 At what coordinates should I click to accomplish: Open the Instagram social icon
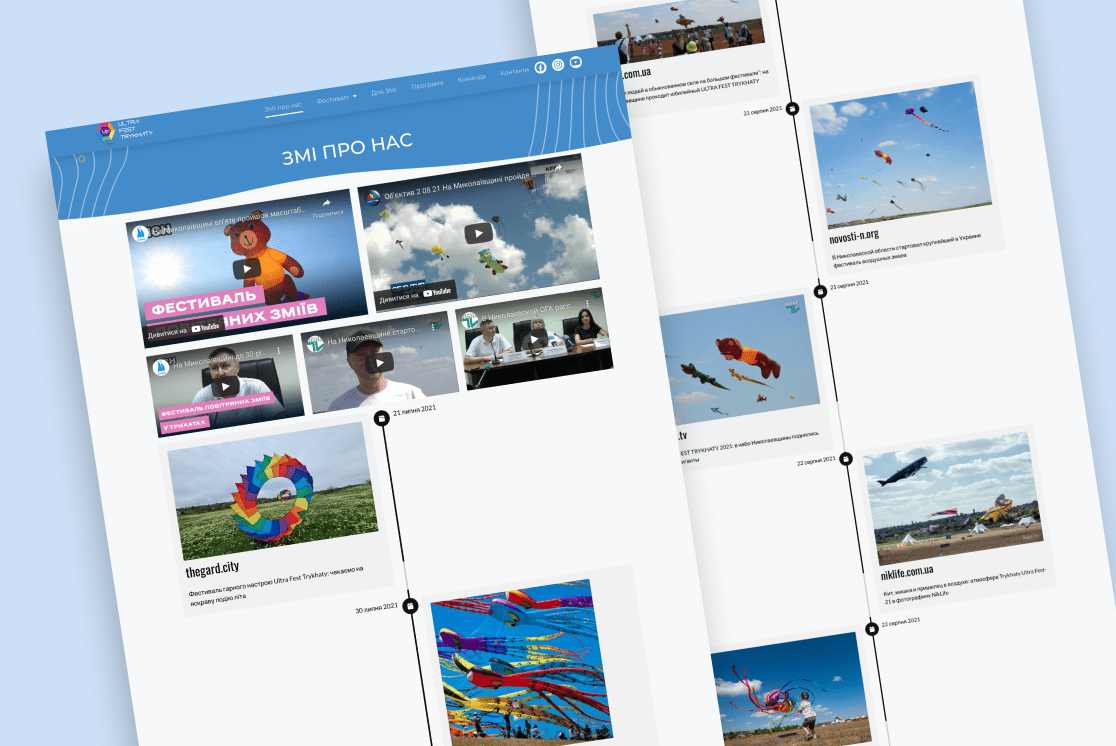coord(558,65)
